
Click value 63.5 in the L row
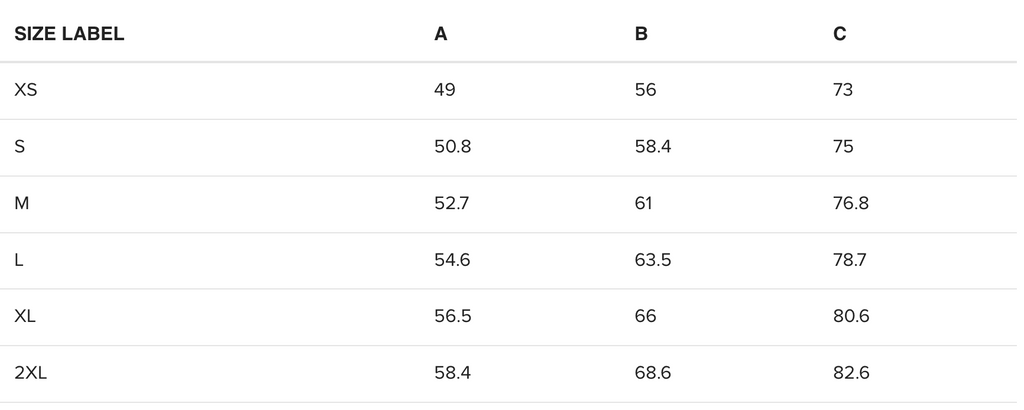click(652, 260)
